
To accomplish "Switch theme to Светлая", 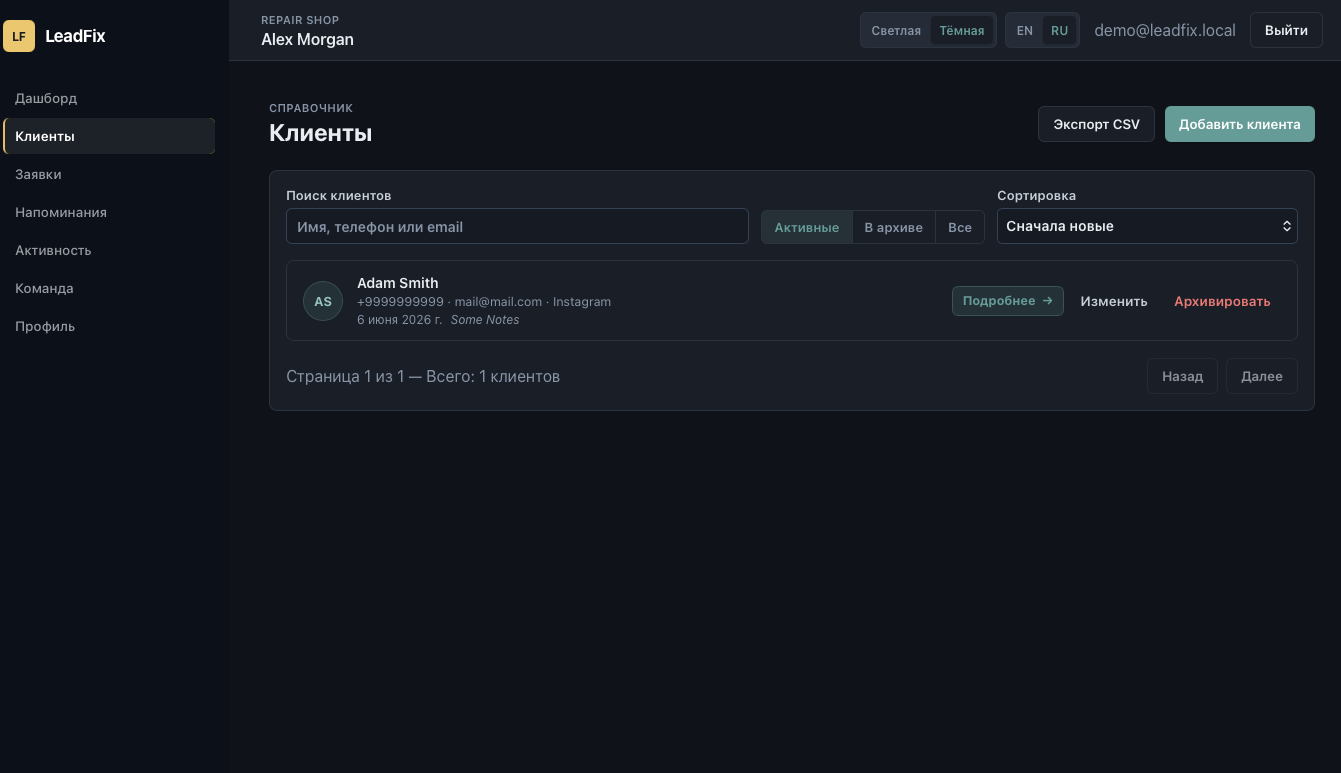I will 896,30.
